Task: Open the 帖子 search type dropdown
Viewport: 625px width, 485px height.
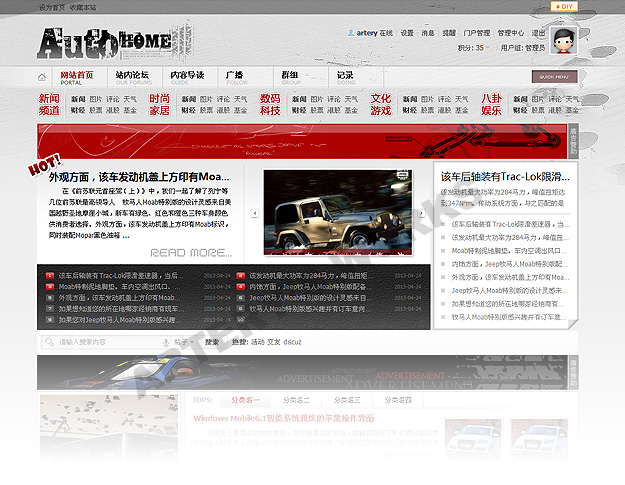Action: (x=184, y=342)
